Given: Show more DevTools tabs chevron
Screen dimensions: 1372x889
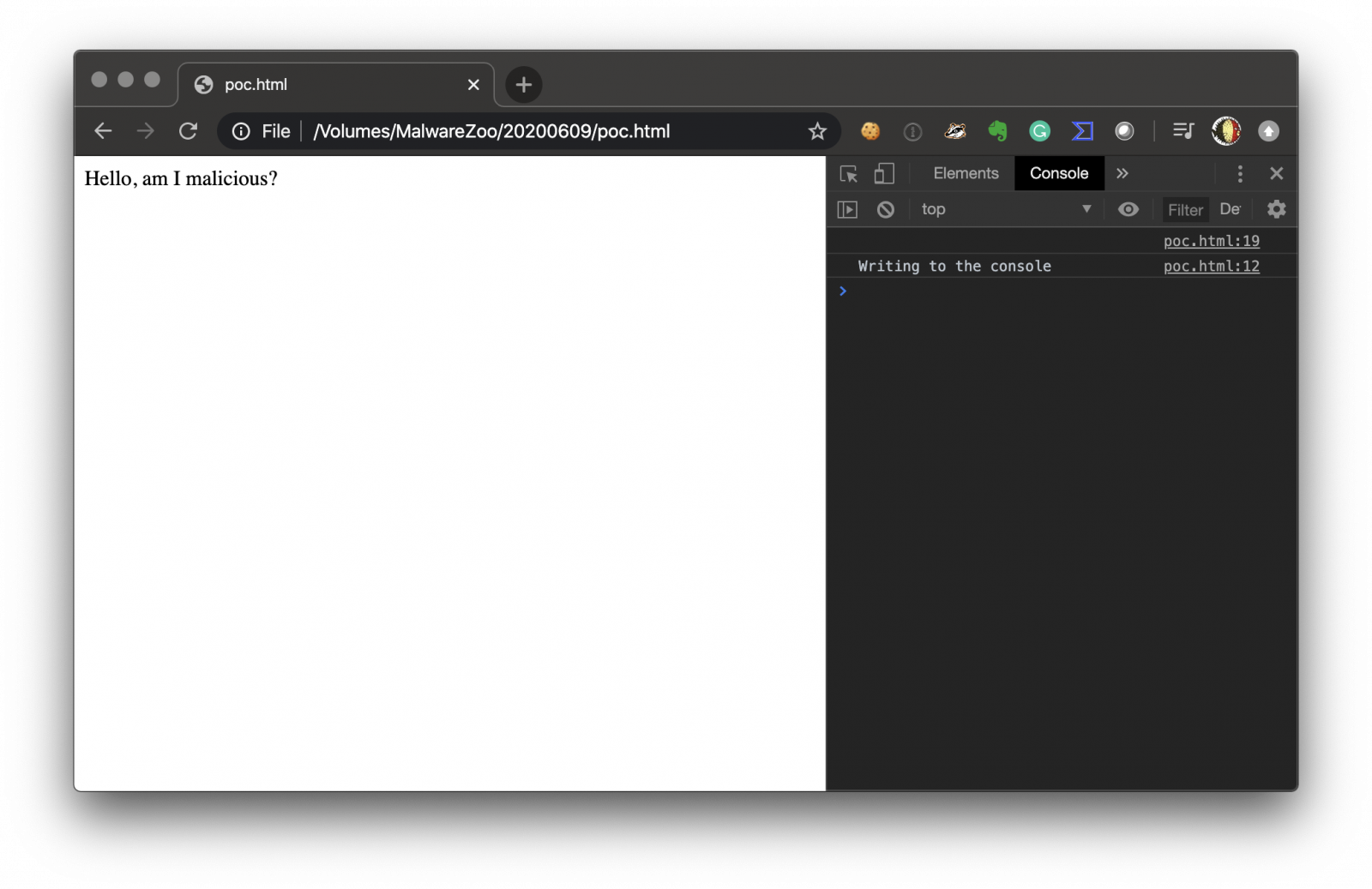Looking at the screenshot, I should click(x=1122, y=173).
